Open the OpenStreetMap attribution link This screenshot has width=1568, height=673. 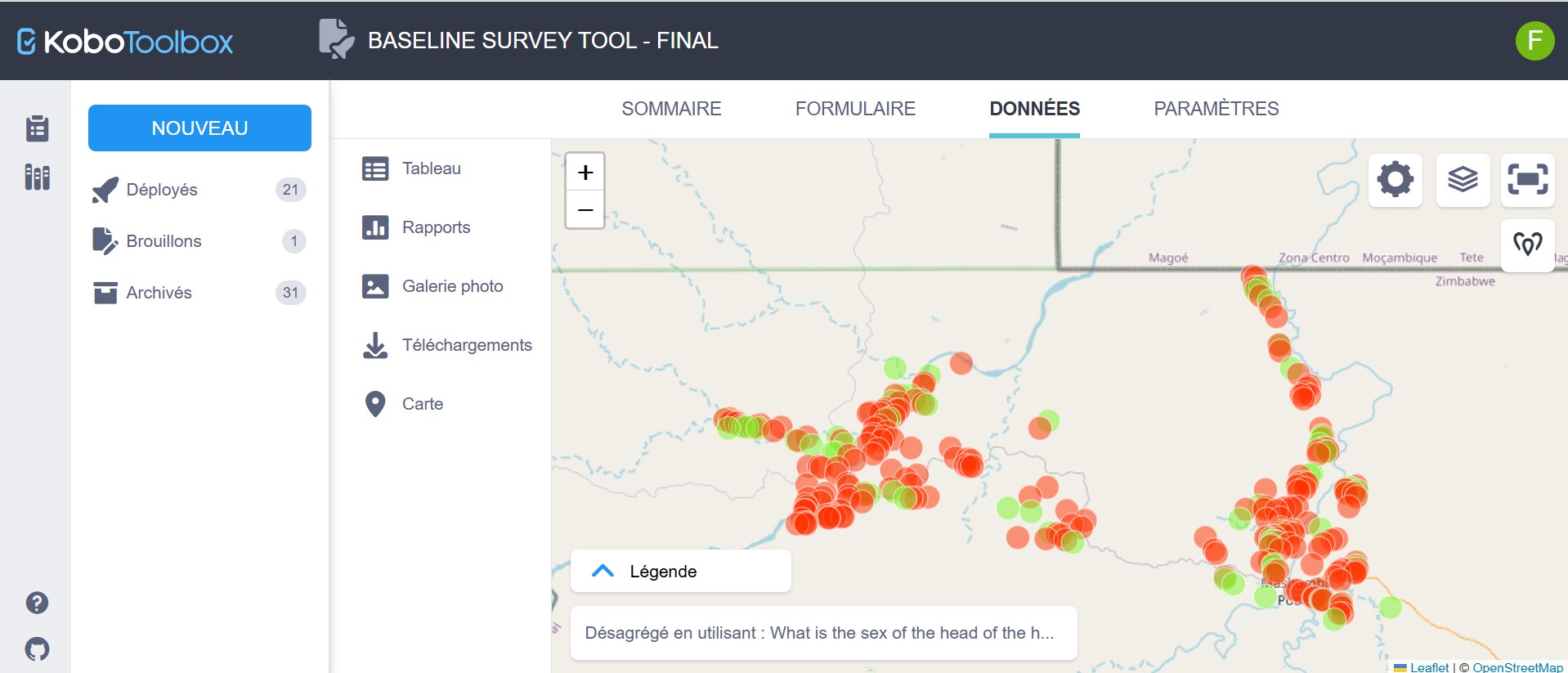(x=1516, y=667)
